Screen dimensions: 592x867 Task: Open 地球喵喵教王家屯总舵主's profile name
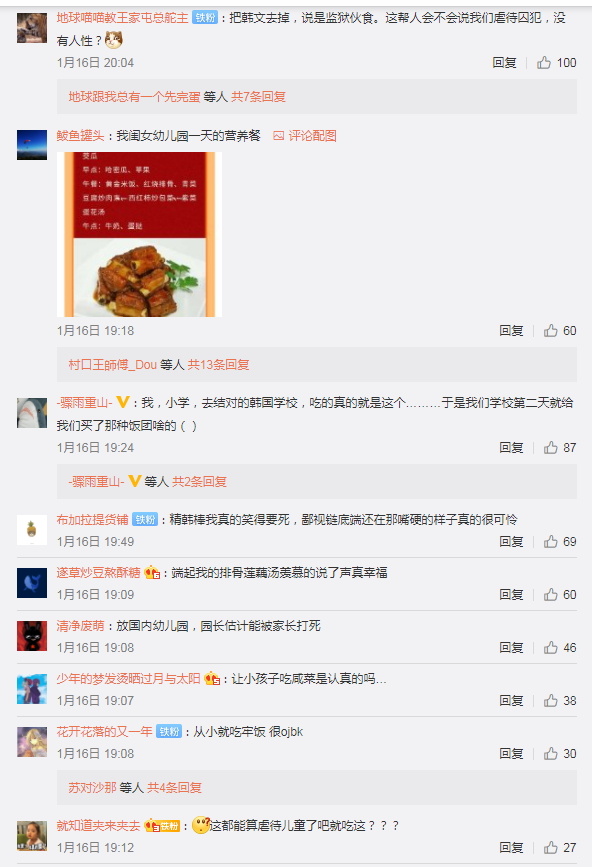[122, 18]
